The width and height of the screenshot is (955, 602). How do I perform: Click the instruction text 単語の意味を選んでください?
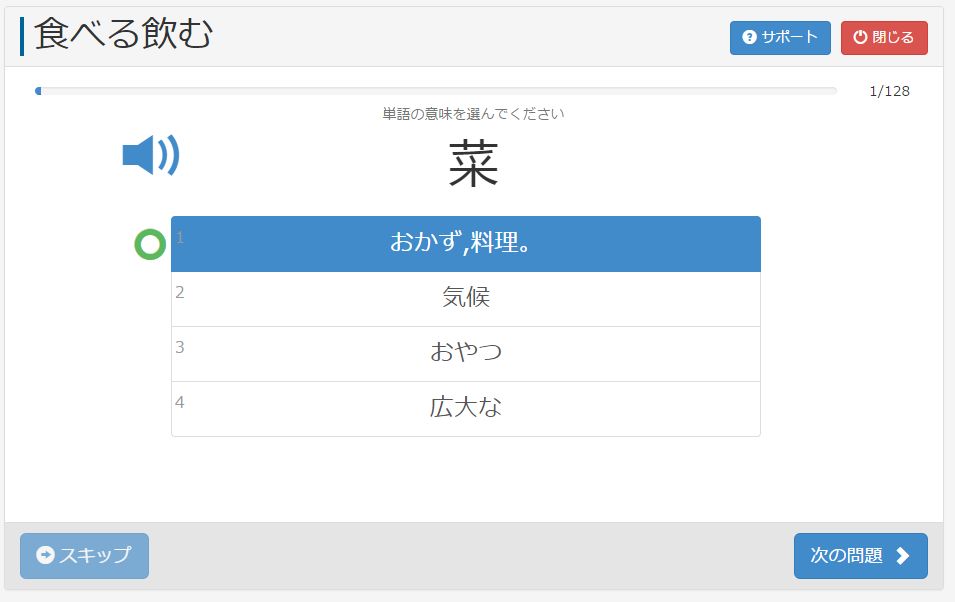pyautogui.click(x=473, y=114)
